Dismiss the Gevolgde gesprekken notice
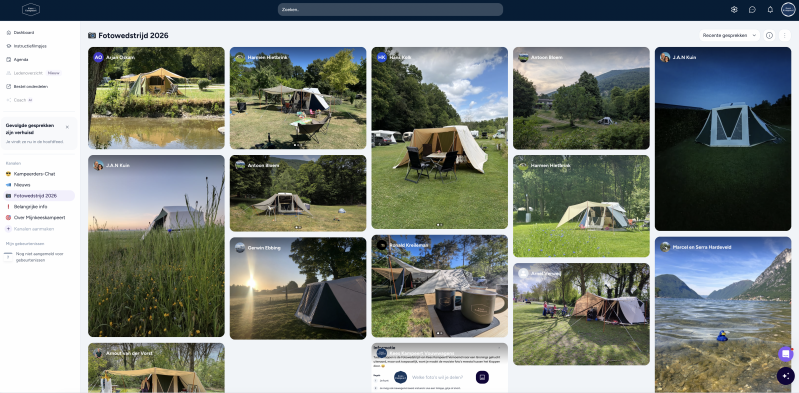The height and width of the screenshot is (393, 799). coord(67,127)
